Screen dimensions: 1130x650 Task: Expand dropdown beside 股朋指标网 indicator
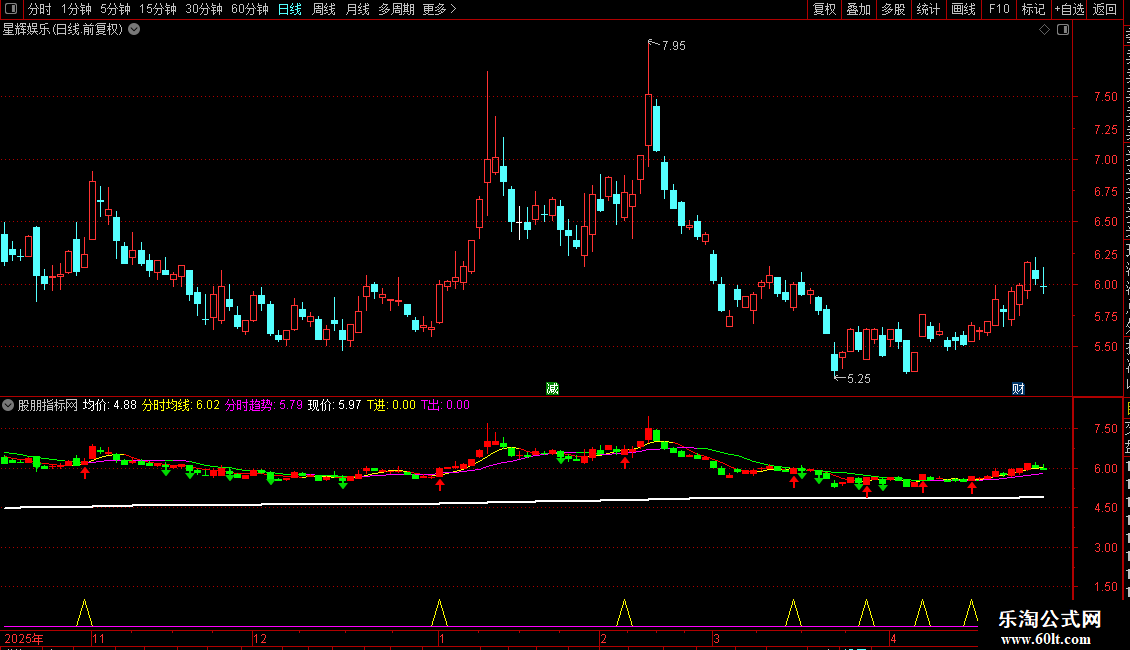pyautogui.click(x=8, y=405)
